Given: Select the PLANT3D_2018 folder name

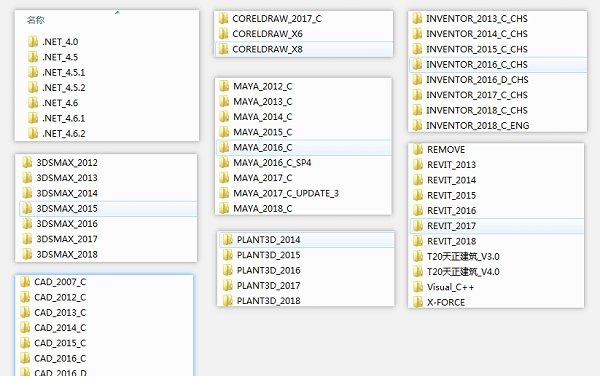Looking at the screenshot, I should [269, 301].
